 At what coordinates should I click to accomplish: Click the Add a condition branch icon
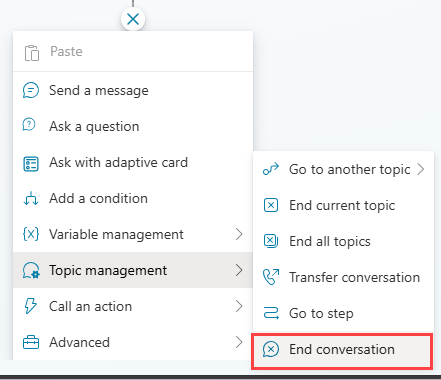coord(31,198)
